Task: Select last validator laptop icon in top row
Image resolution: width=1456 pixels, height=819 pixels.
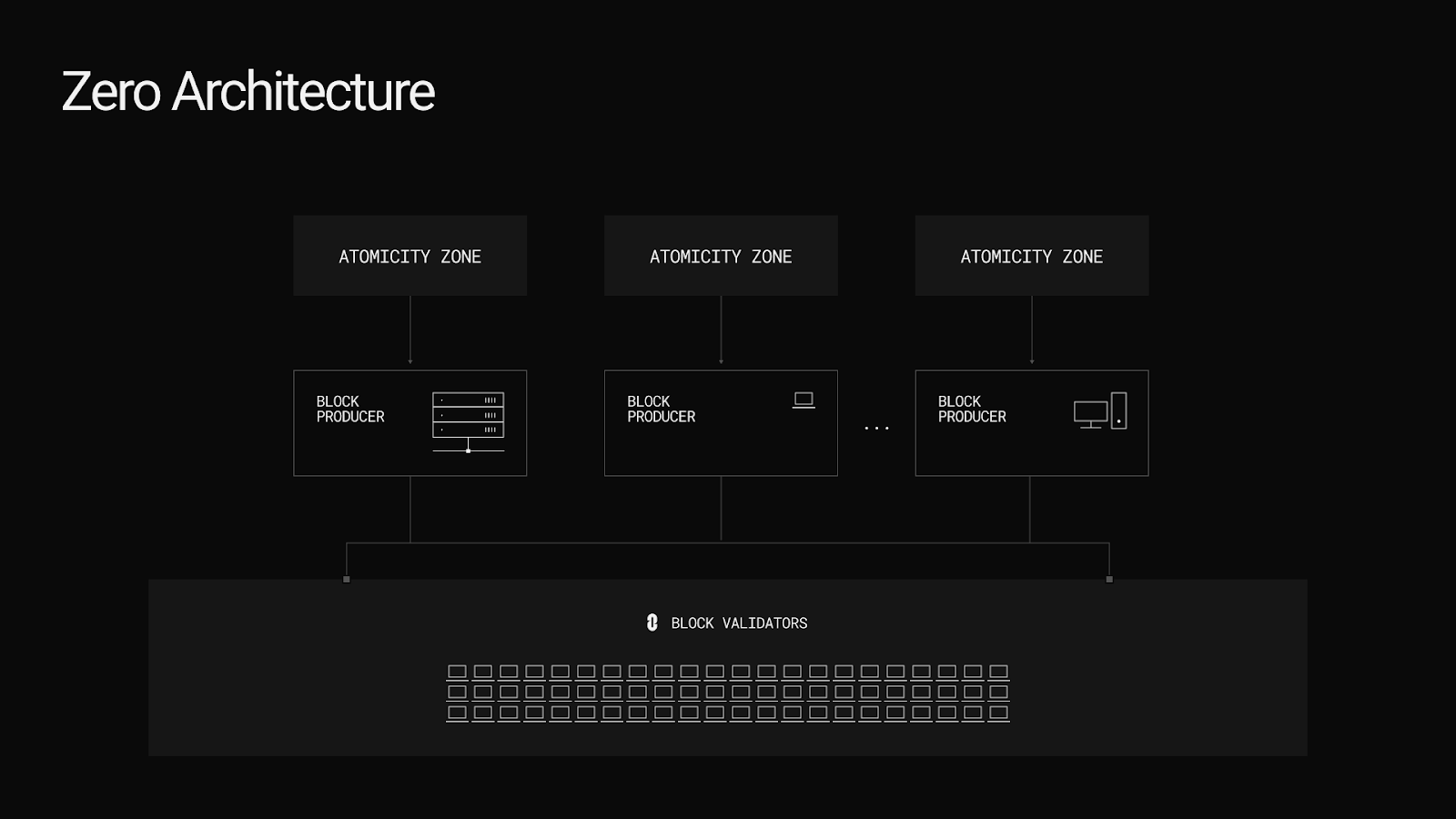Action: (x=998, y=672)
